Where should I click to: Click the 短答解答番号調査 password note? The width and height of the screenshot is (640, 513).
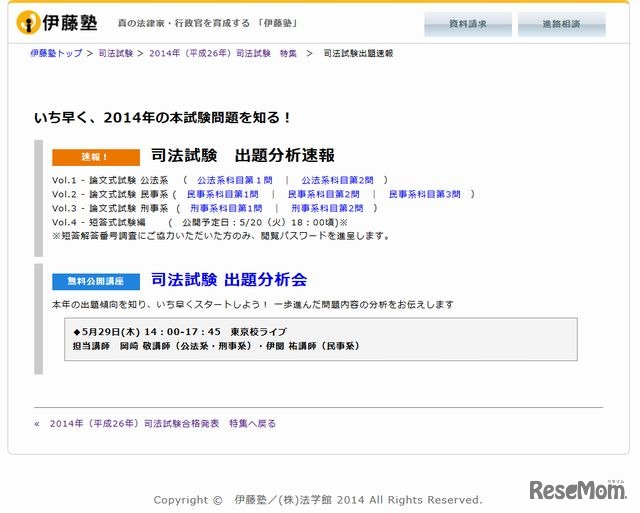[221, 236]
